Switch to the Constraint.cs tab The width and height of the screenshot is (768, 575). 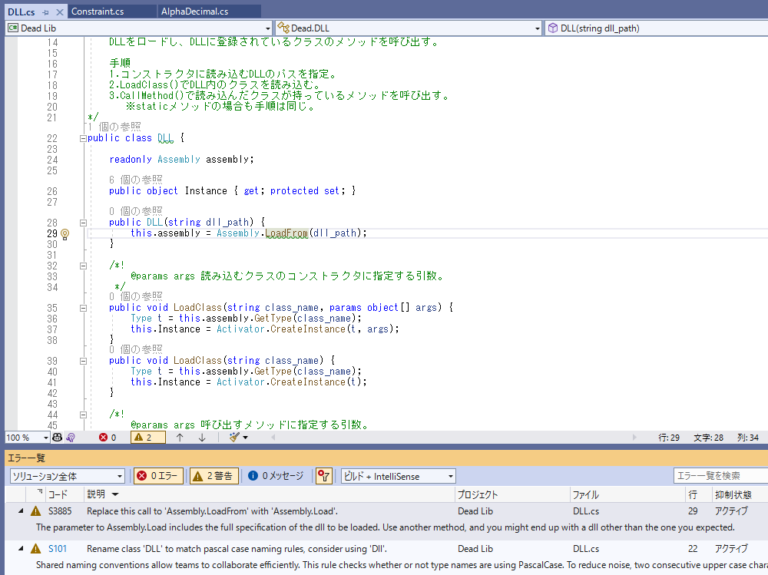(x=97, y=11)
